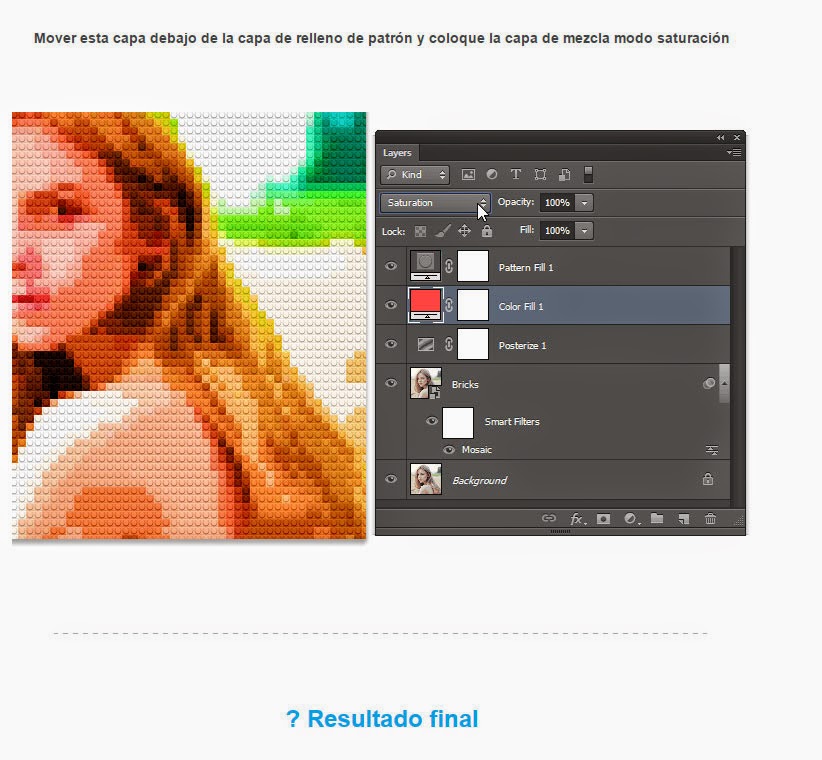Viewport: 822px width, 760px height.
Task: Open the Layers panel flyout menu
Action: (734, 152)
